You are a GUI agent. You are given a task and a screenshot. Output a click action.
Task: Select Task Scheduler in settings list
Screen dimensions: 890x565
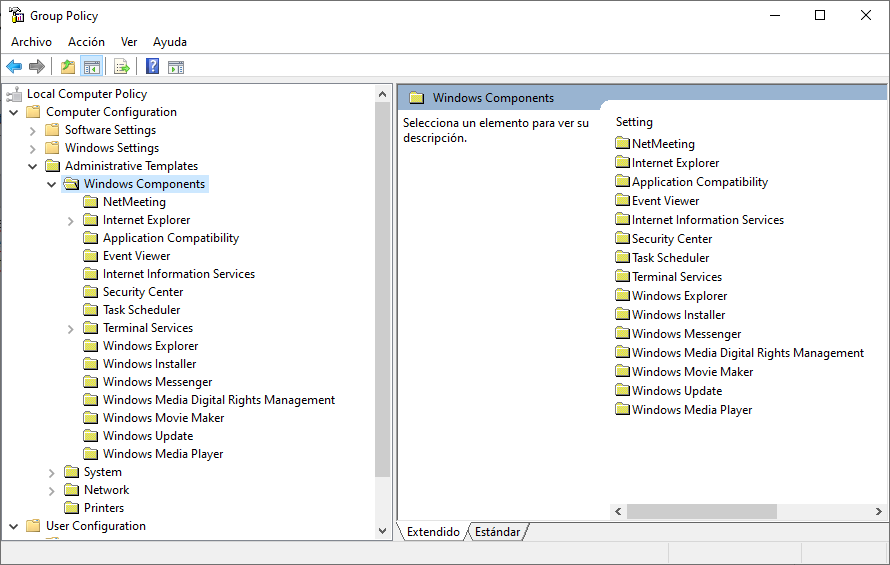(x=670, y=258)
